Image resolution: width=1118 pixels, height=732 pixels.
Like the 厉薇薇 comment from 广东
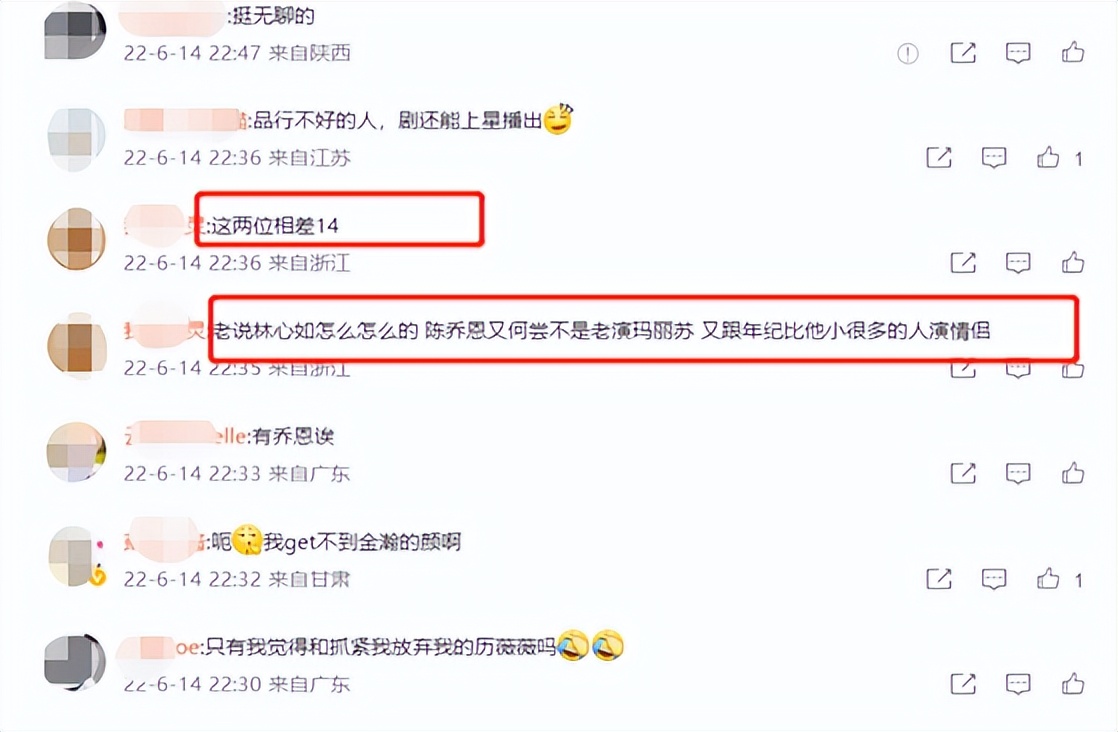coord(1073,684)
